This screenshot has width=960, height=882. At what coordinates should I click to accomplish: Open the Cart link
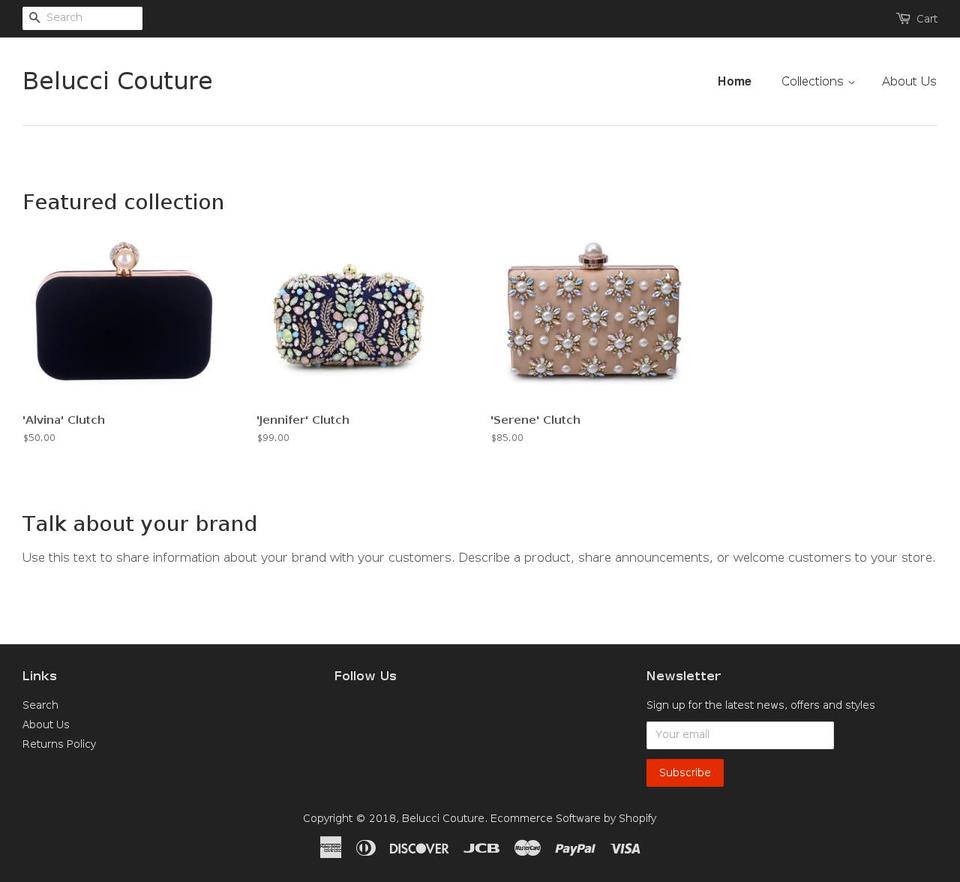917,18
